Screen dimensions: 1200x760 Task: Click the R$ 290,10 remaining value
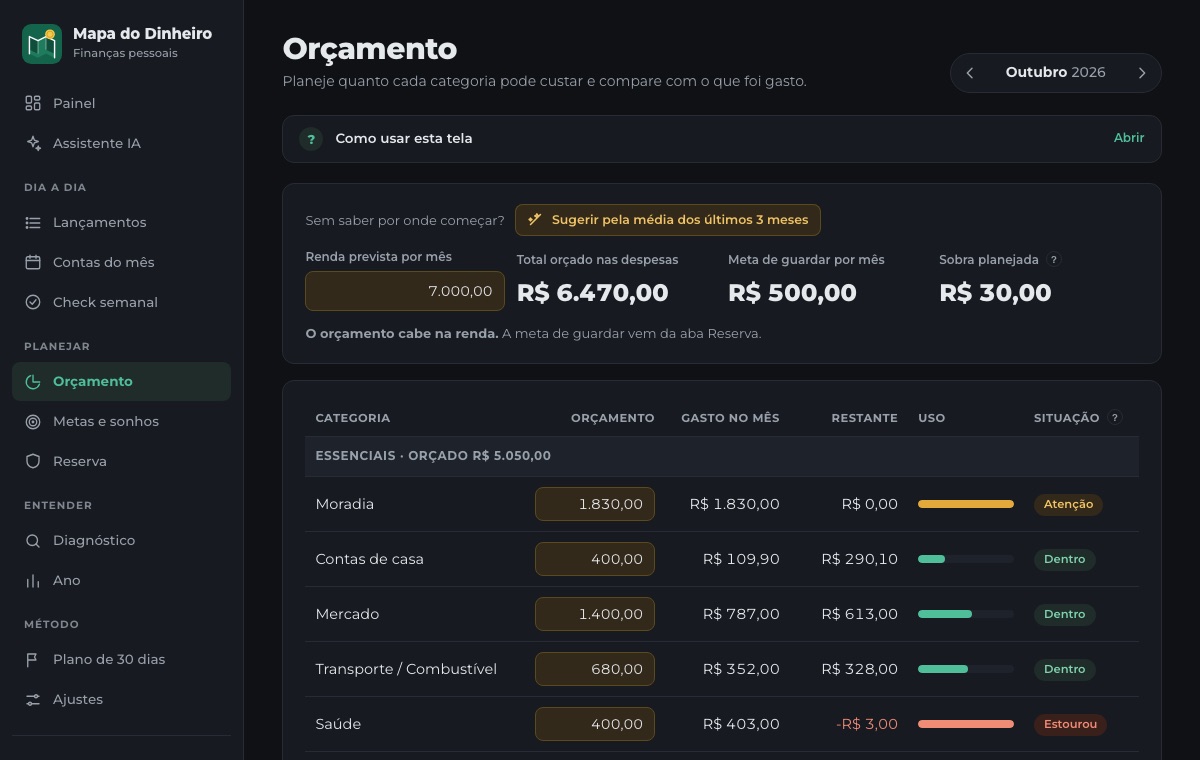click(859, 559)
